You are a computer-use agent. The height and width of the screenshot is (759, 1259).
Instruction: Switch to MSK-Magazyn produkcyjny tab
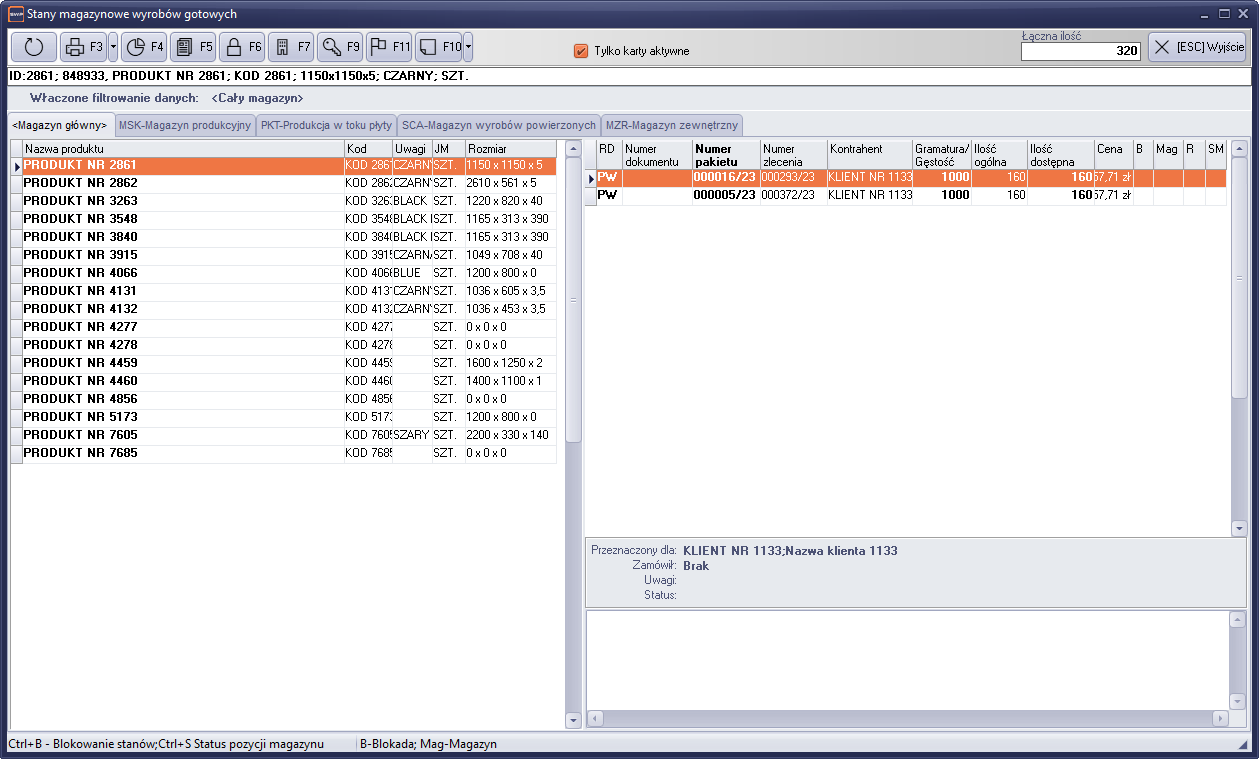tap(184, 125)
